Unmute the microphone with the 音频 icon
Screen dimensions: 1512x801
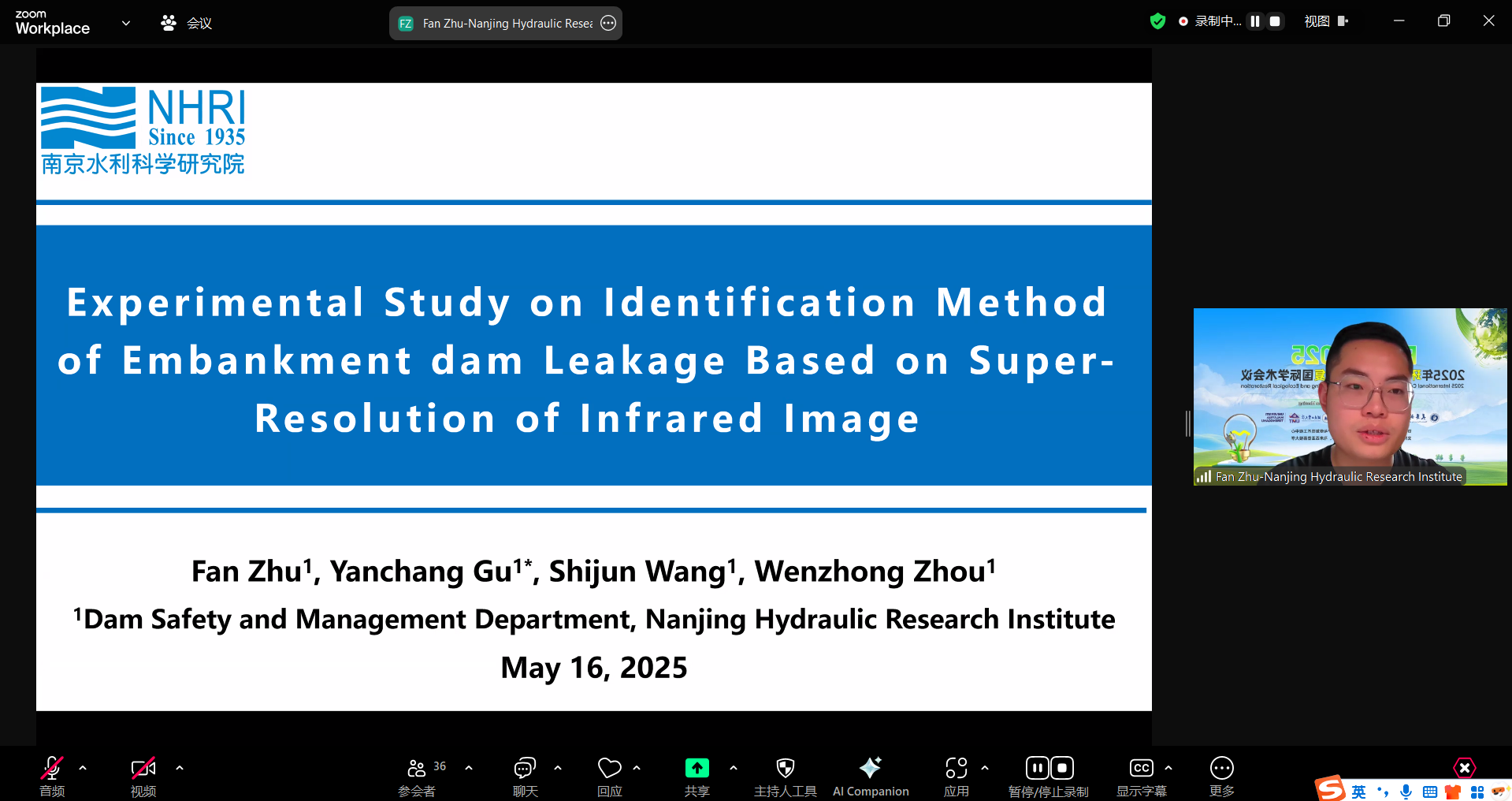tap(52, 768)
